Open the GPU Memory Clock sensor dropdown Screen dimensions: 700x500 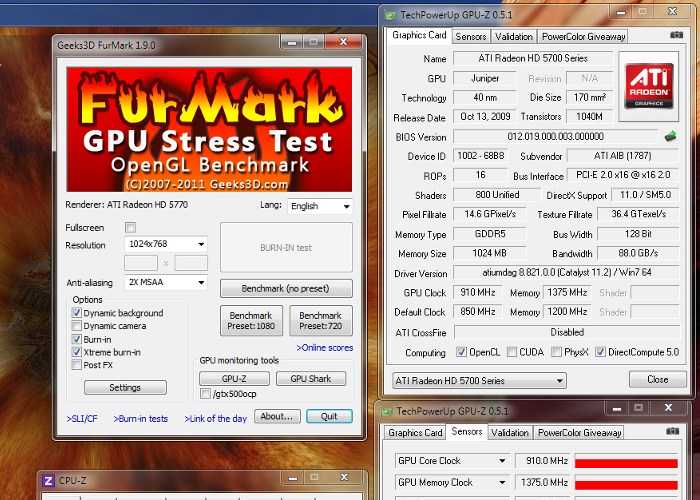coord(452,482)
